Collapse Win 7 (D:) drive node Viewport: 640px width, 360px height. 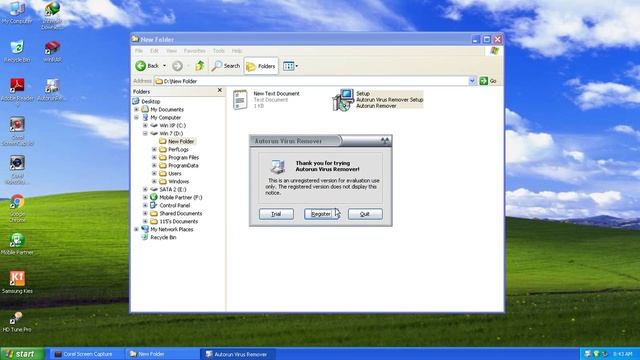(x=145, y=133)
